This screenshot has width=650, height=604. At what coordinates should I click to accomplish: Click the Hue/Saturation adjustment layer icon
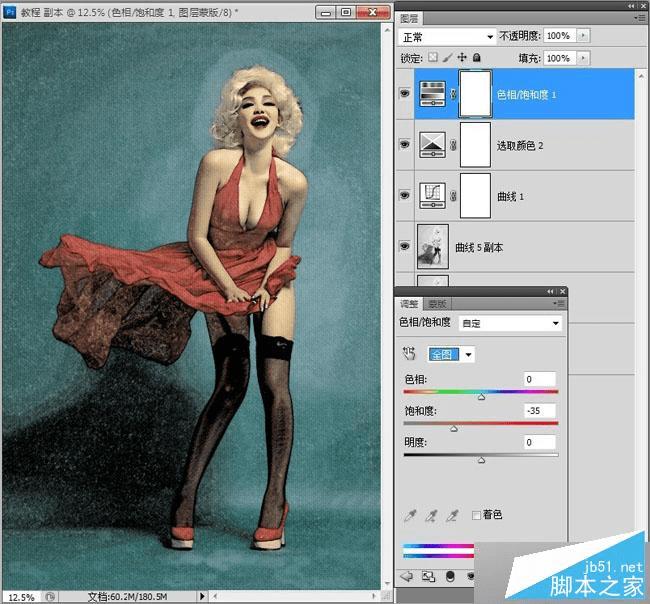[x=432, y=94]
